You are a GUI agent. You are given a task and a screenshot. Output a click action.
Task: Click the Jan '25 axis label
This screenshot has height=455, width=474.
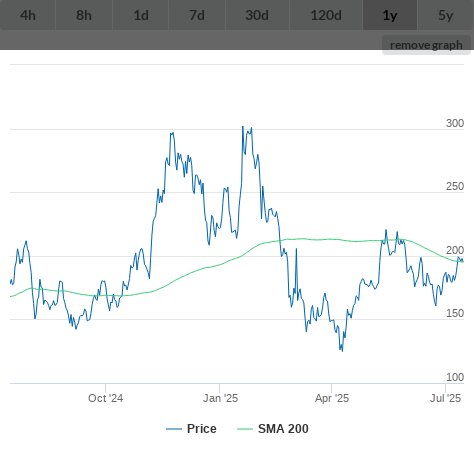coord(220,398)
